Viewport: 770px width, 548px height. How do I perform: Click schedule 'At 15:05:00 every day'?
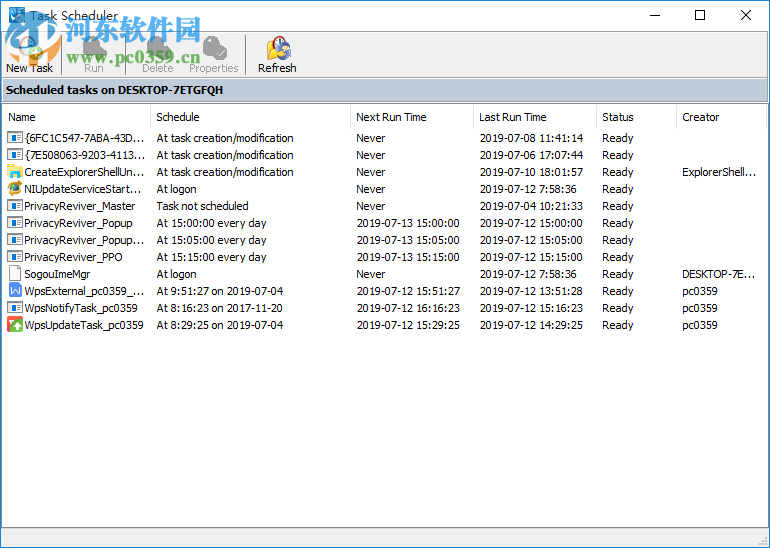pos(211,240)
